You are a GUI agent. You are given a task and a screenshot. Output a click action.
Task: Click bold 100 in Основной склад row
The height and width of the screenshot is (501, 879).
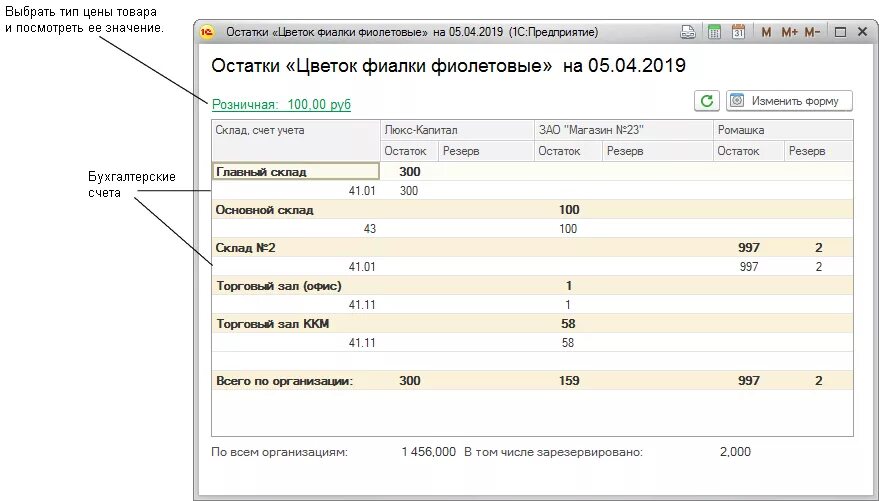pos(569,210)
